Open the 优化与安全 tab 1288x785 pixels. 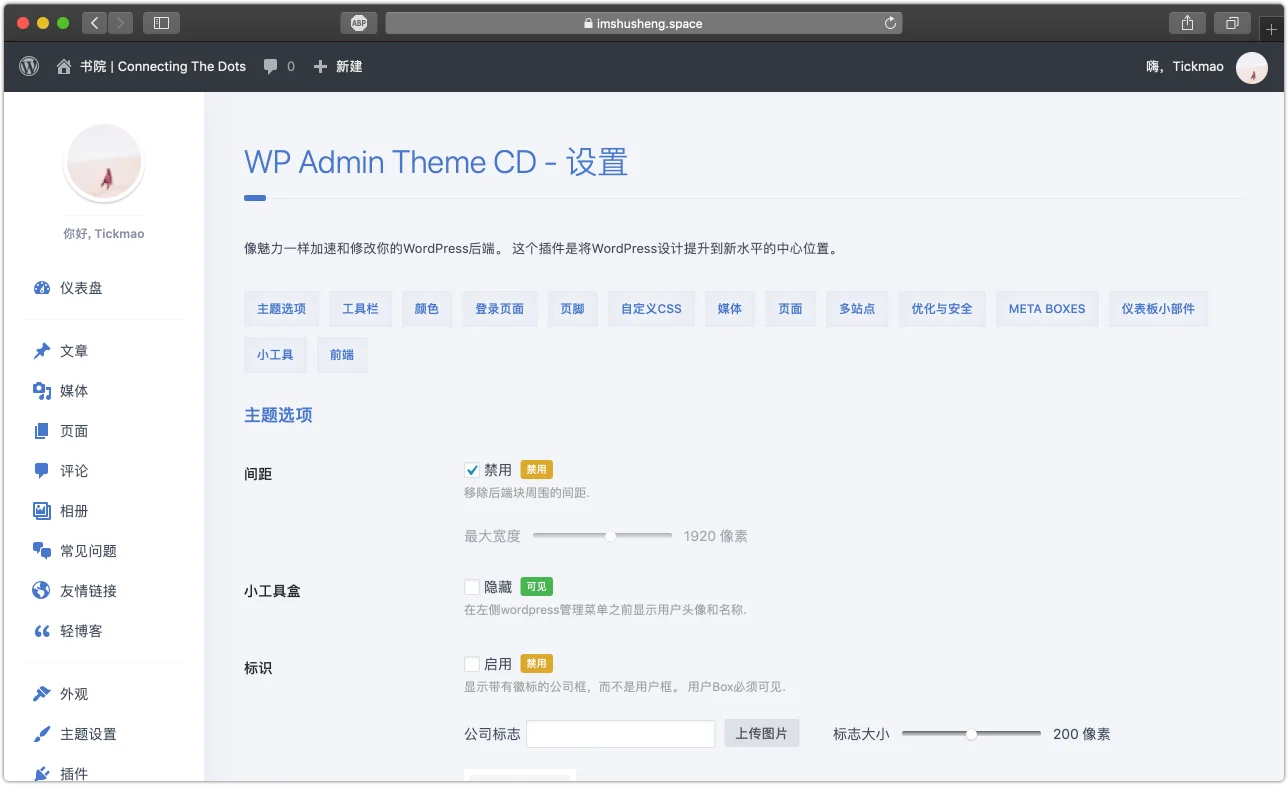click(942, 309)
